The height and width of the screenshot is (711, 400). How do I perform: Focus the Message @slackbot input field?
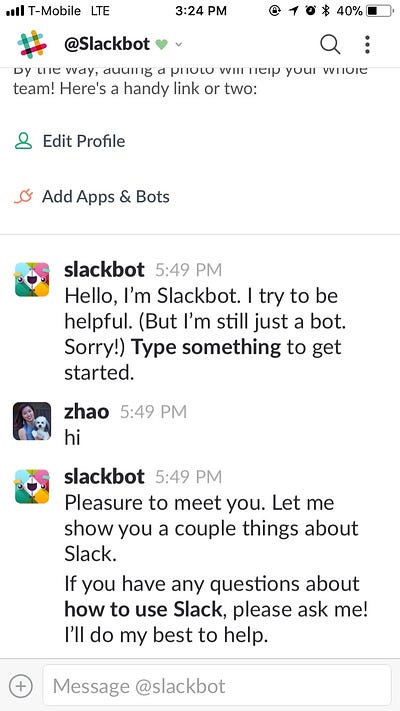tap(217, 686)
